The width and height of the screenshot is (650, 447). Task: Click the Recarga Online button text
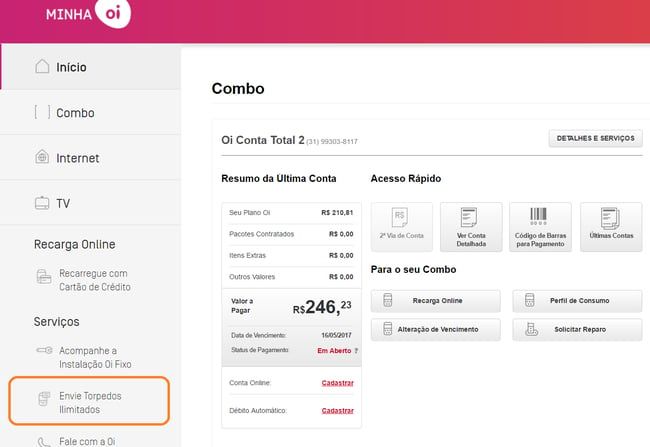click(437, 301)
